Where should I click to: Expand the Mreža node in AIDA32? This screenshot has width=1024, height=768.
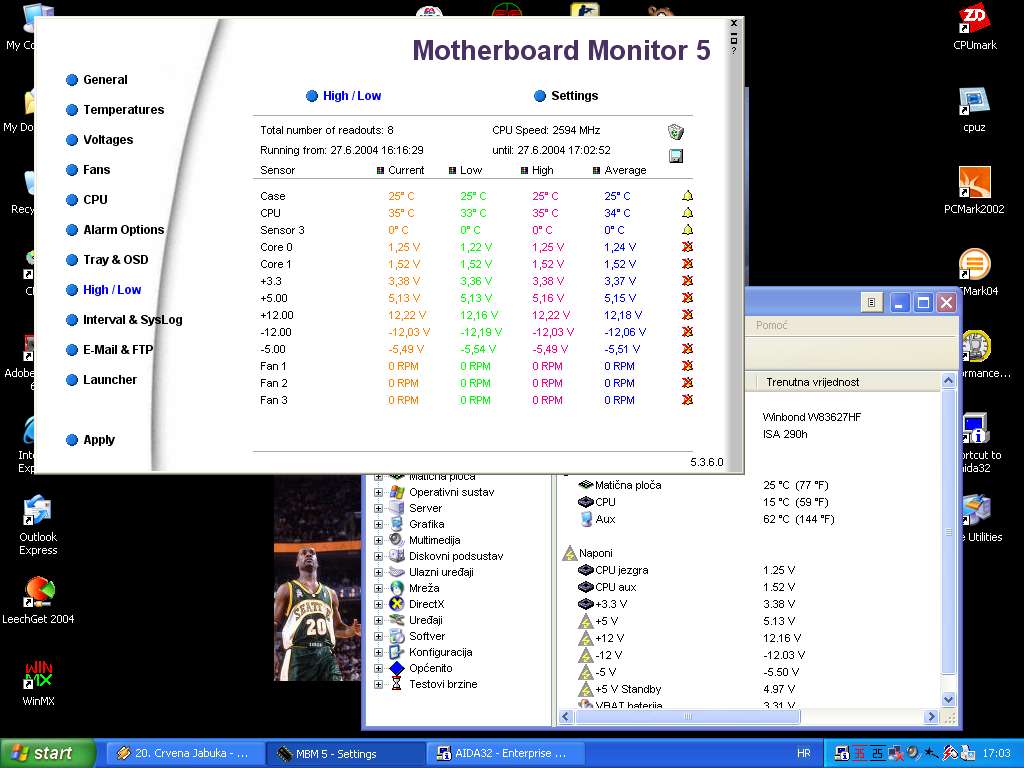click(378, 588)
